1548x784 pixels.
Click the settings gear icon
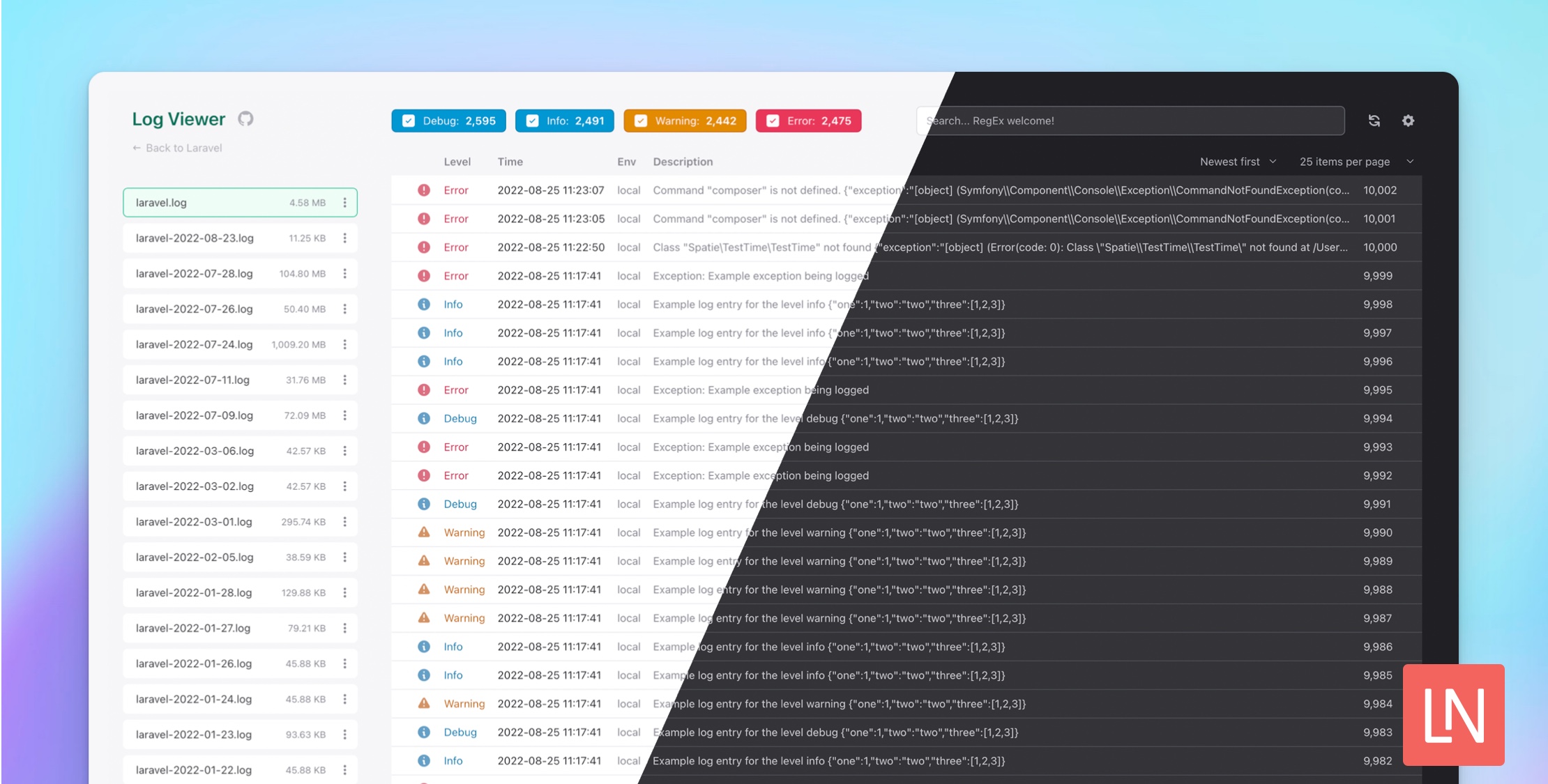[x=1408, y=120]
